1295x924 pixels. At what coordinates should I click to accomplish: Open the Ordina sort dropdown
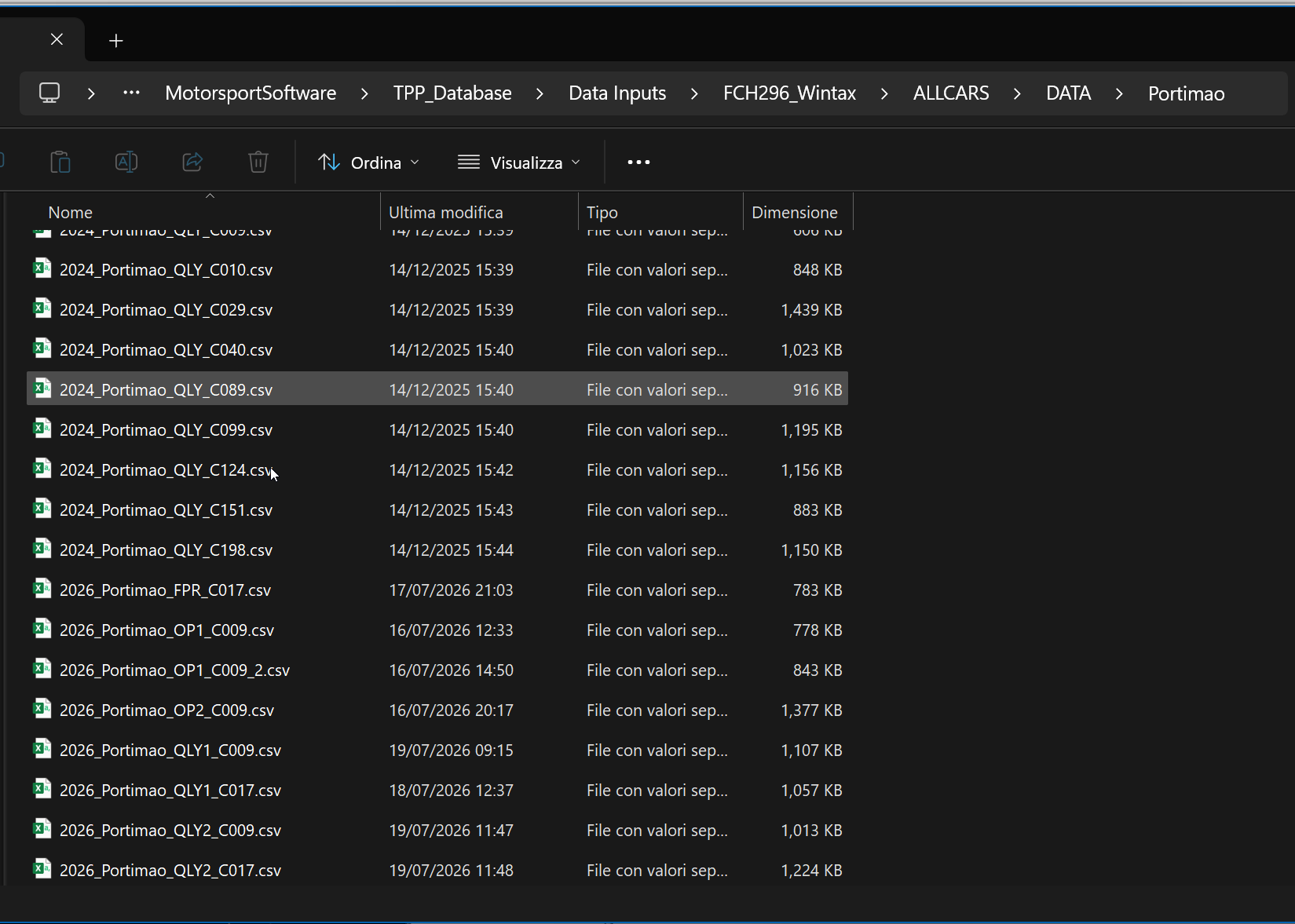click(x=368, y=163)
